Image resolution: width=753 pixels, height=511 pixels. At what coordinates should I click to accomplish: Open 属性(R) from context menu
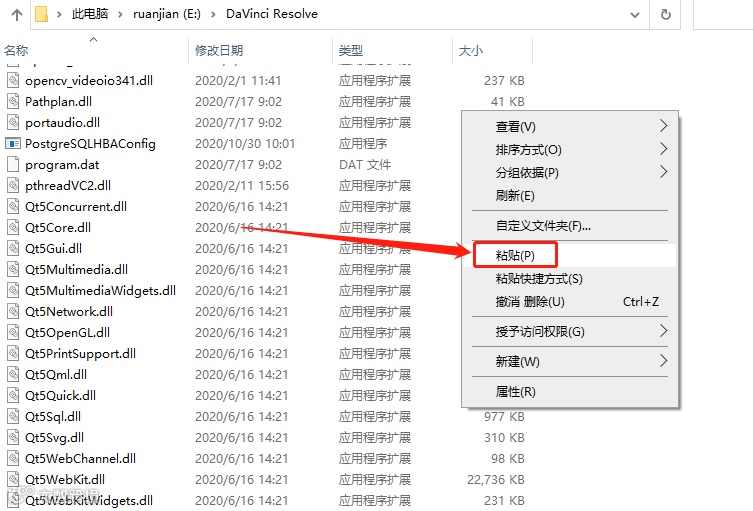pos(570,392)
